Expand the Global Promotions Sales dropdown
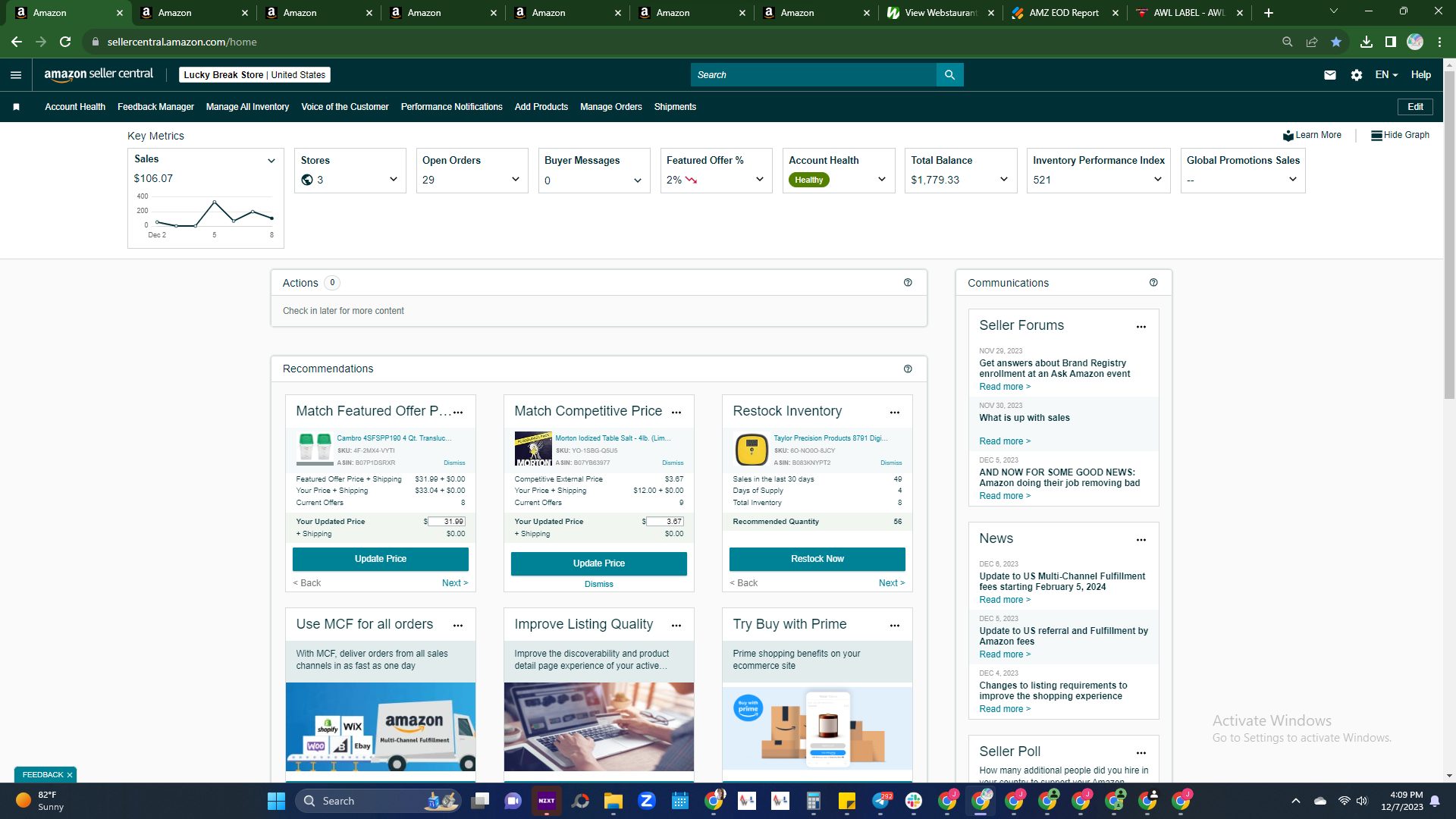 pyautogui.click(x=1293, y=180)
